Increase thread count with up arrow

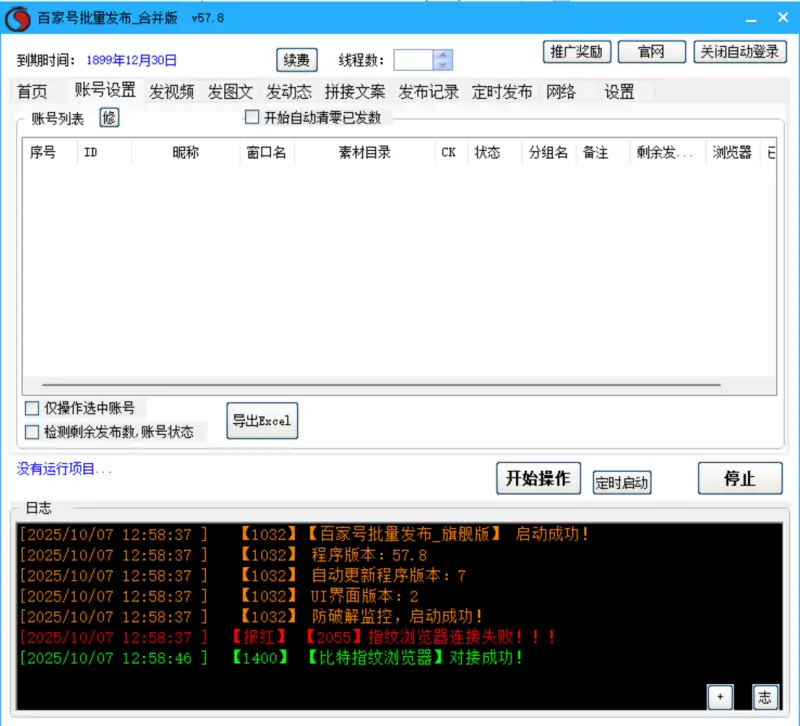click(443, 55)
